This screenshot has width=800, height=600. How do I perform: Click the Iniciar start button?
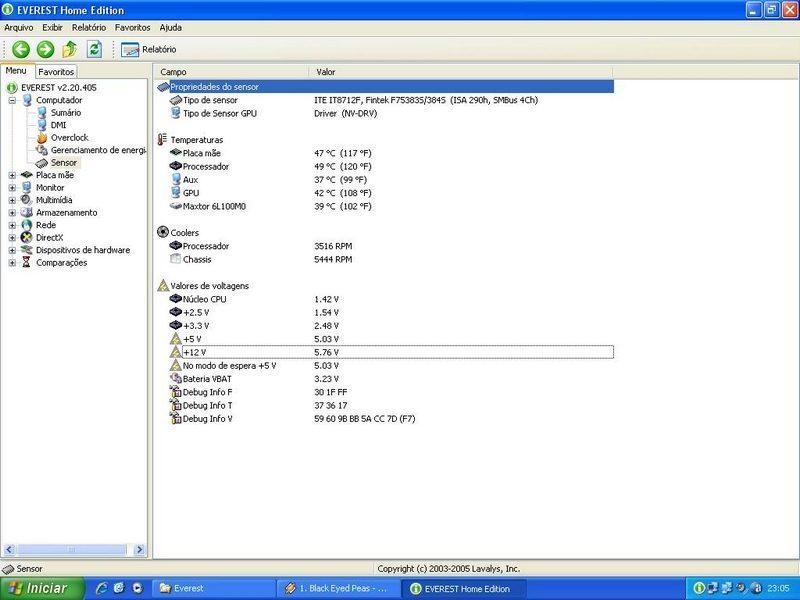pyautogui.click(x=38, y=589)
